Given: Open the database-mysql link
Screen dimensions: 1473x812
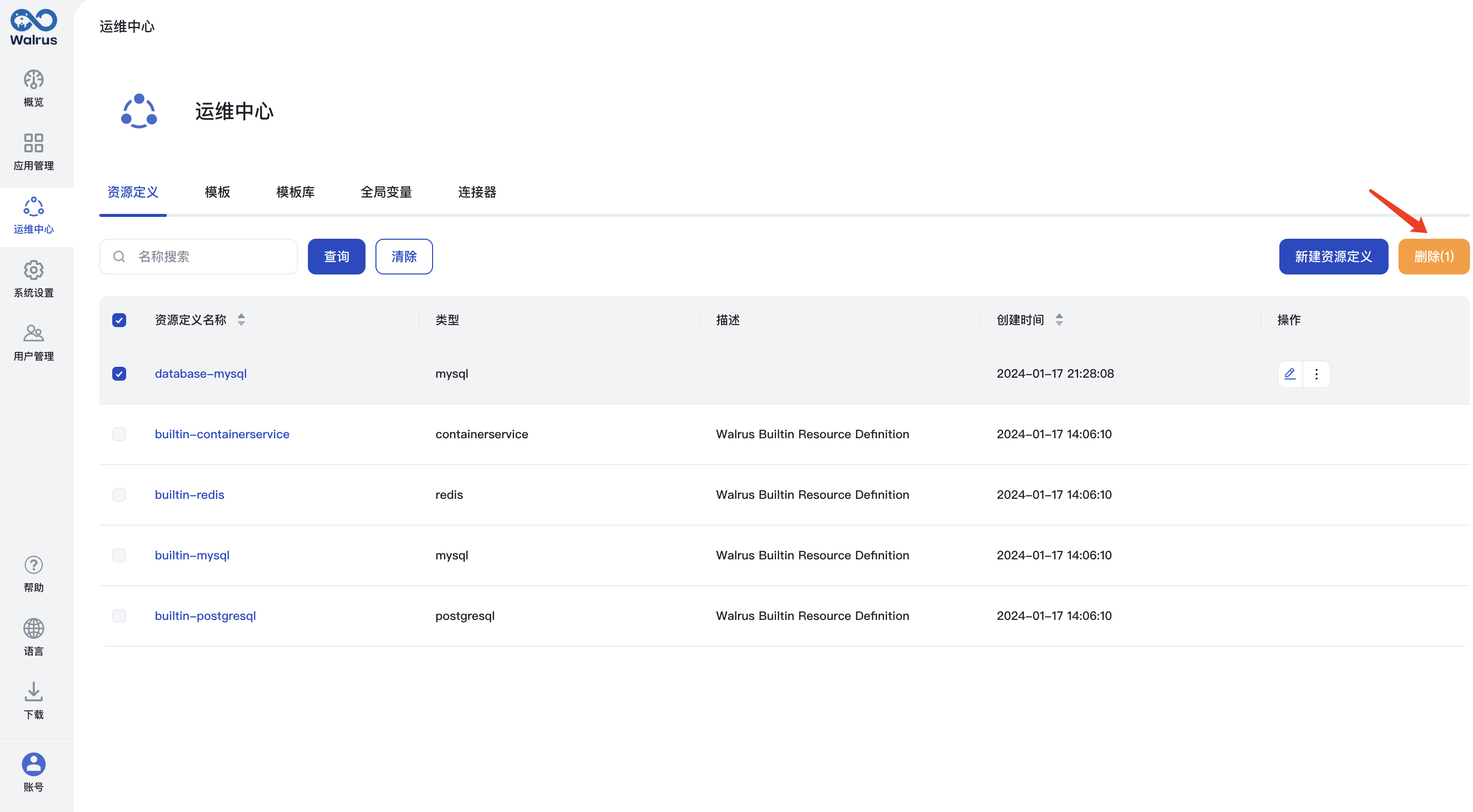Looking at the screenshot, I should tap(201, 374).
